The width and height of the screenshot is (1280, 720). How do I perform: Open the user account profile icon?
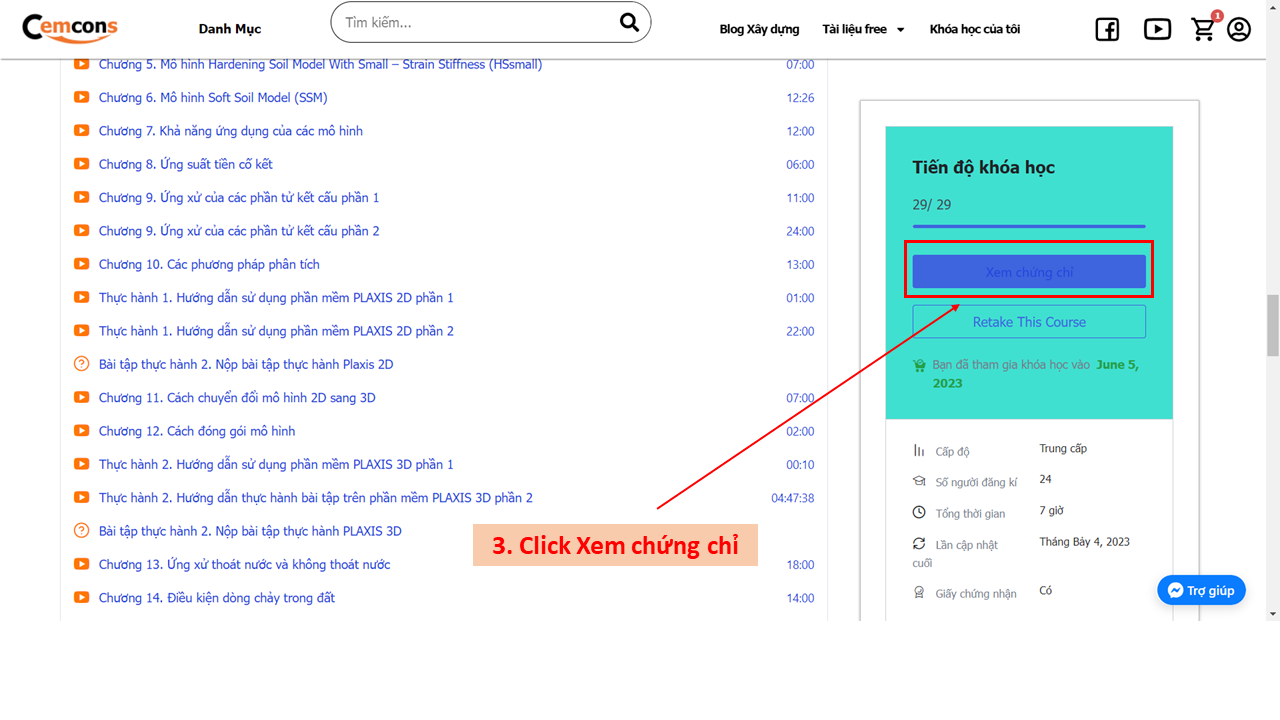(1239, 30)
